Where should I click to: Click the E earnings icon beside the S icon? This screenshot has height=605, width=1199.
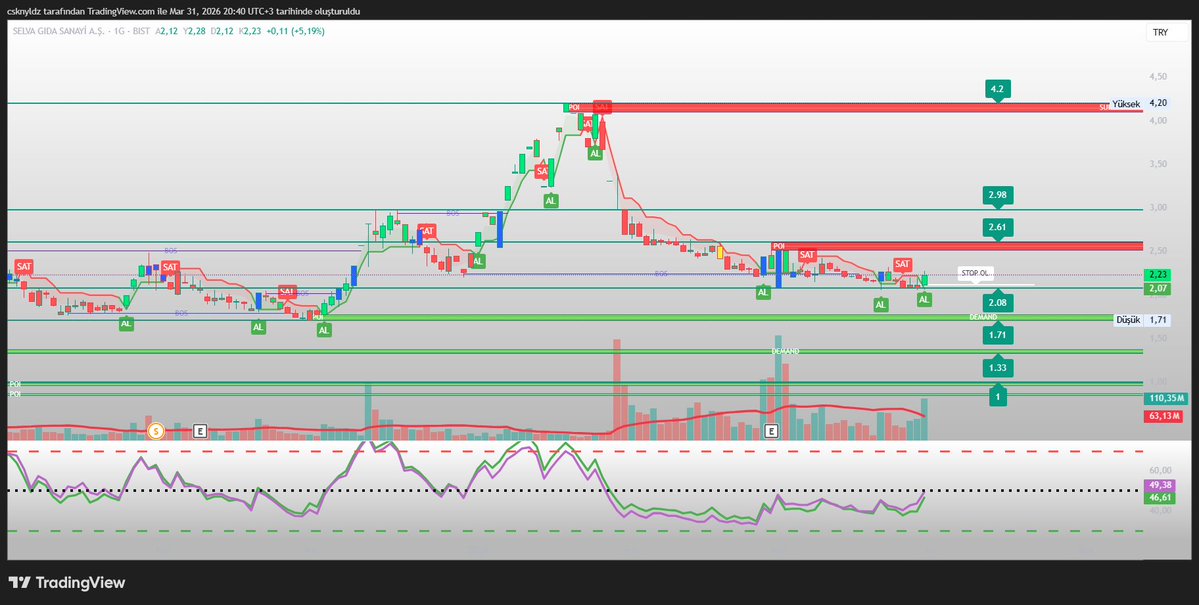point(200,431)
